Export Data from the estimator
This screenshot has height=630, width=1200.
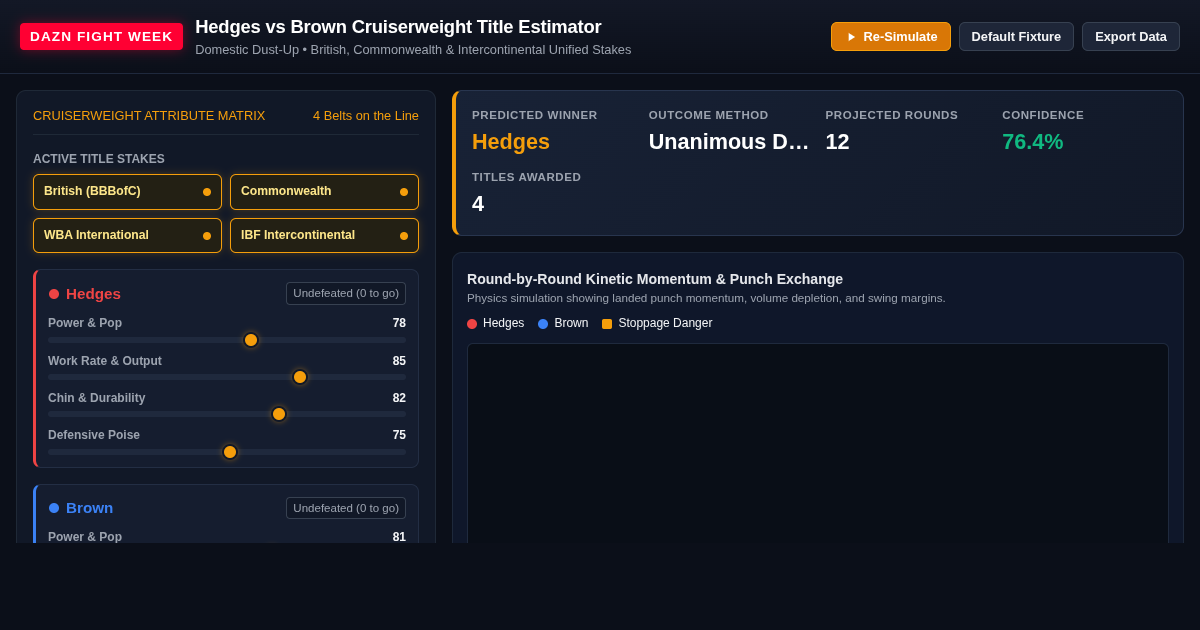pyautogui.click(x=1131, y=37)
